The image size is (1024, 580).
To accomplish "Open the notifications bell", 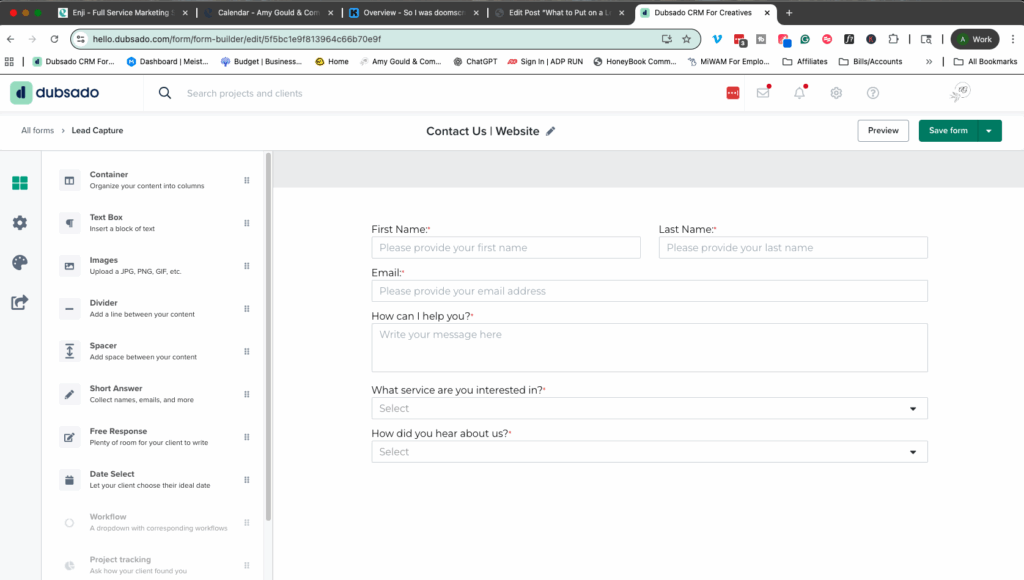I will tap(799, 93).
